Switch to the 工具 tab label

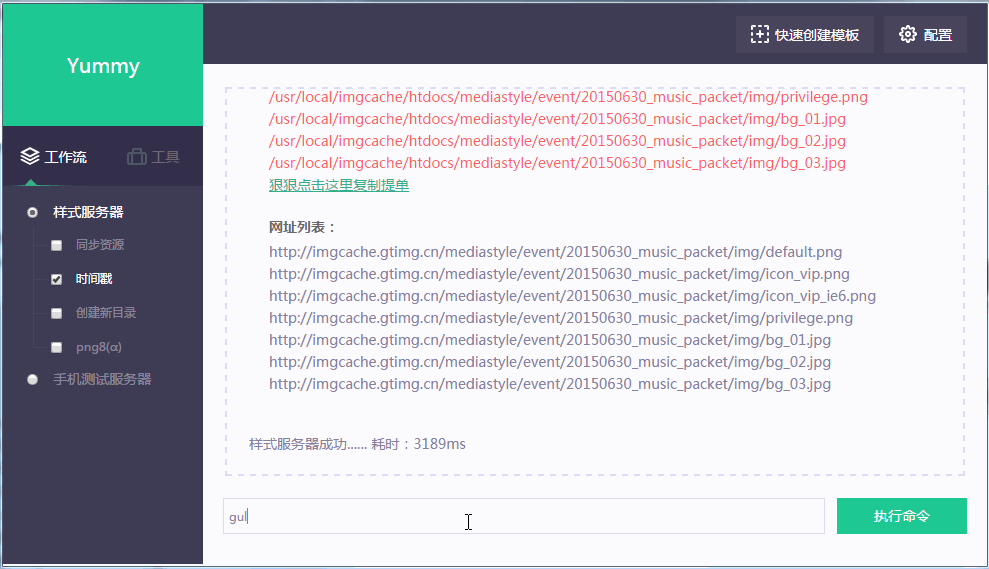(166, 156)
